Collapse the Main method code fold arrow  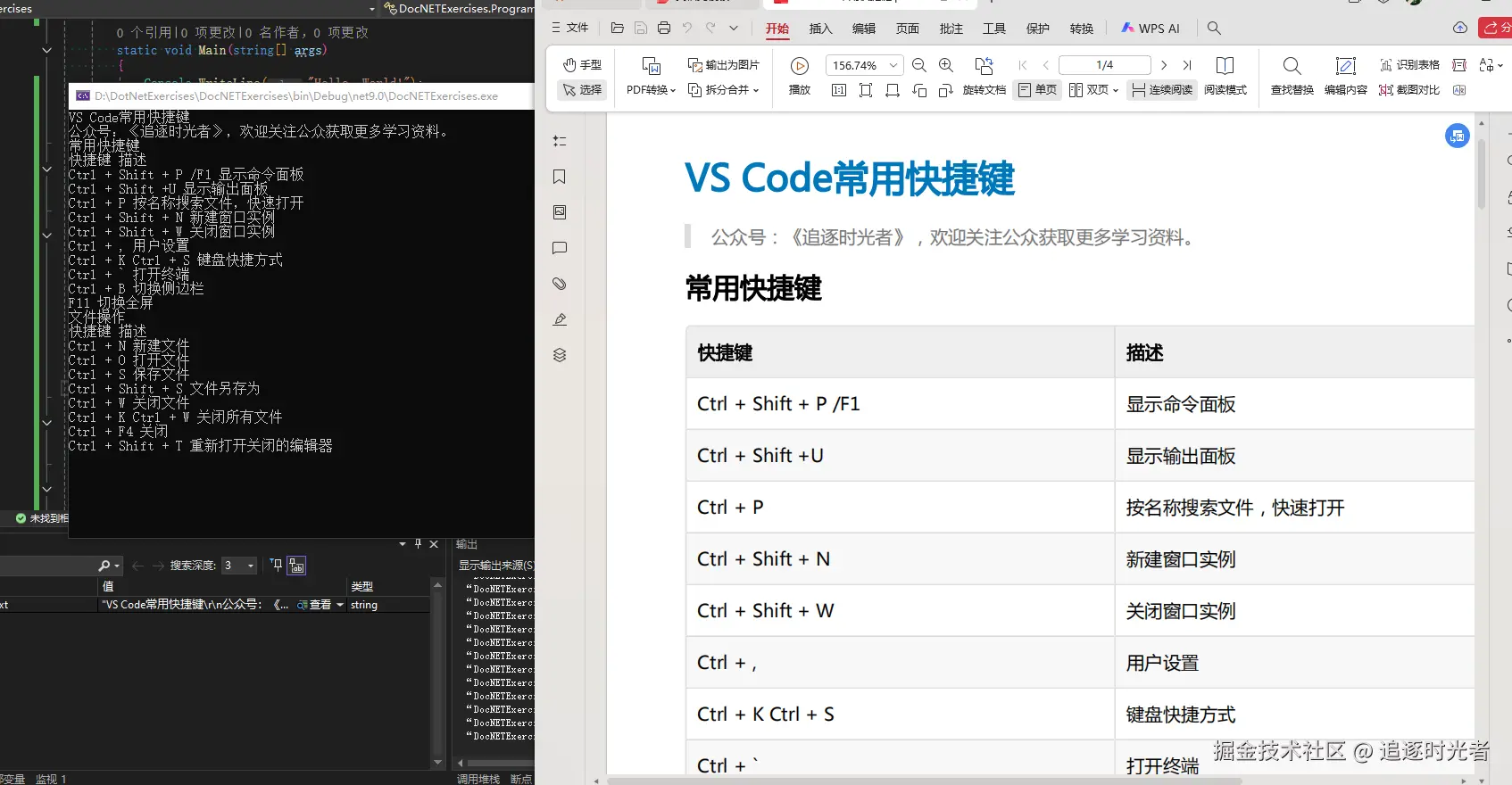(x=46, y=51)
